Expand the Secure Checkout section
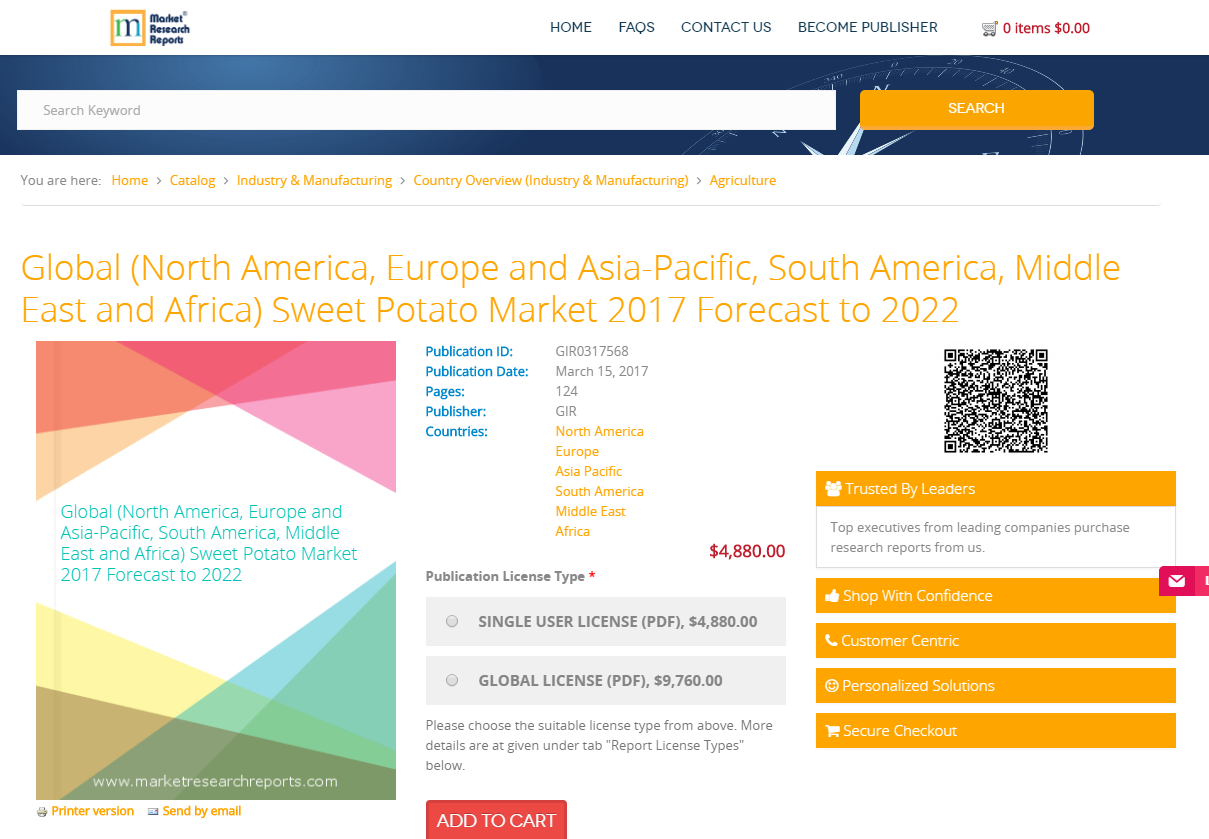The height and width of the screenshot is (839, 1209). tap(995, 731)
